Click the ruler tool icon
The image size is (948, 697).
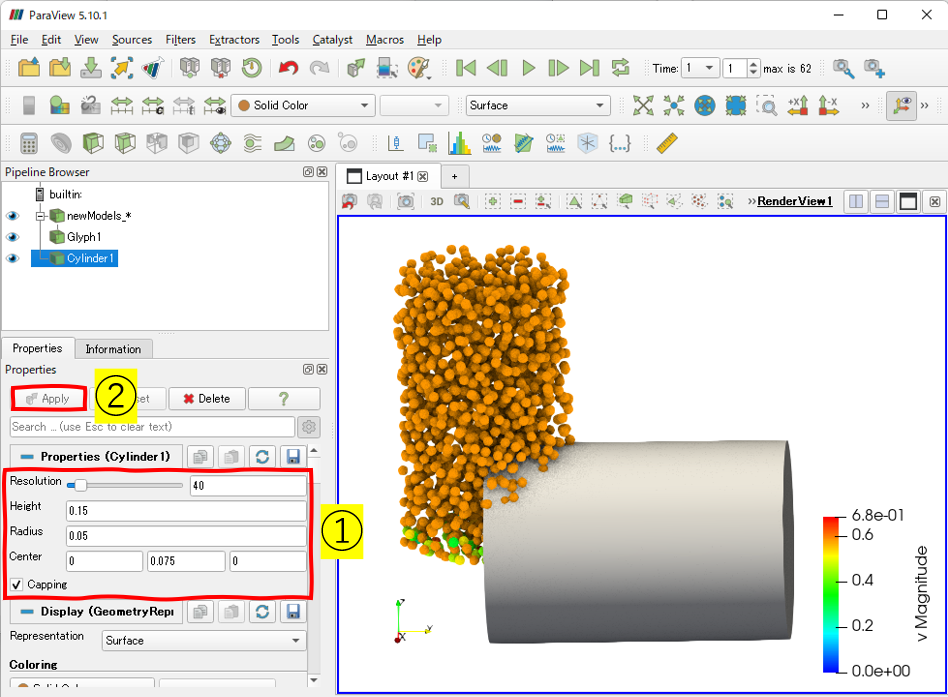(x=667, y=143)
